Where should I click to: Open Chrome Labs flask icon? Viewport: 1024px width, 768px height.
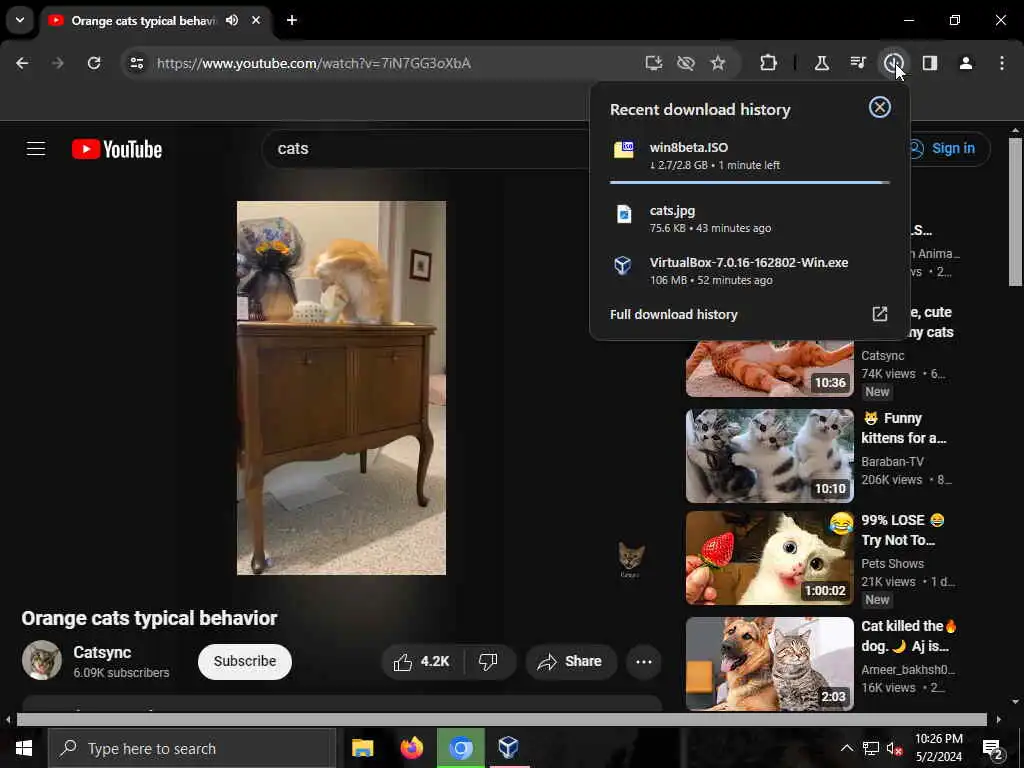pos(822,63)
